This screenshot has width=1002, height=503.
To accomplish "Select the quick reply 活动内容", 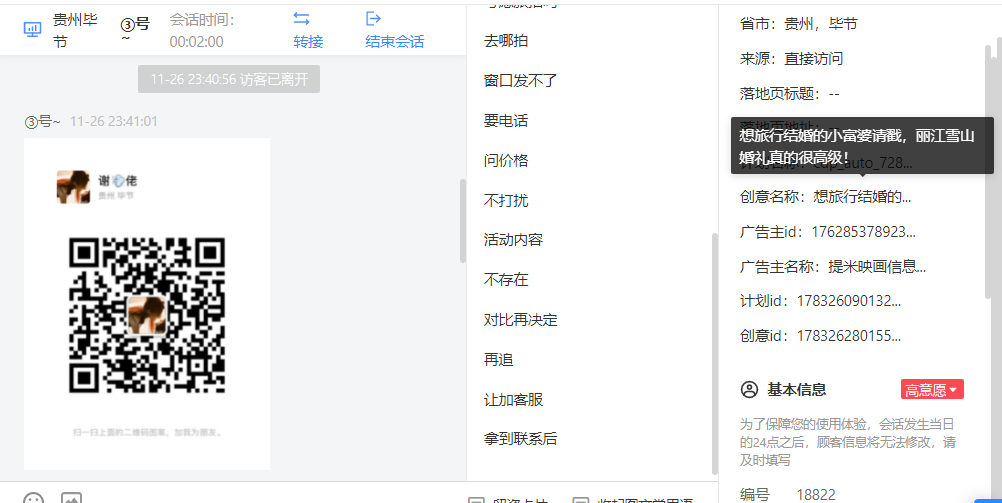I will 513,240.
